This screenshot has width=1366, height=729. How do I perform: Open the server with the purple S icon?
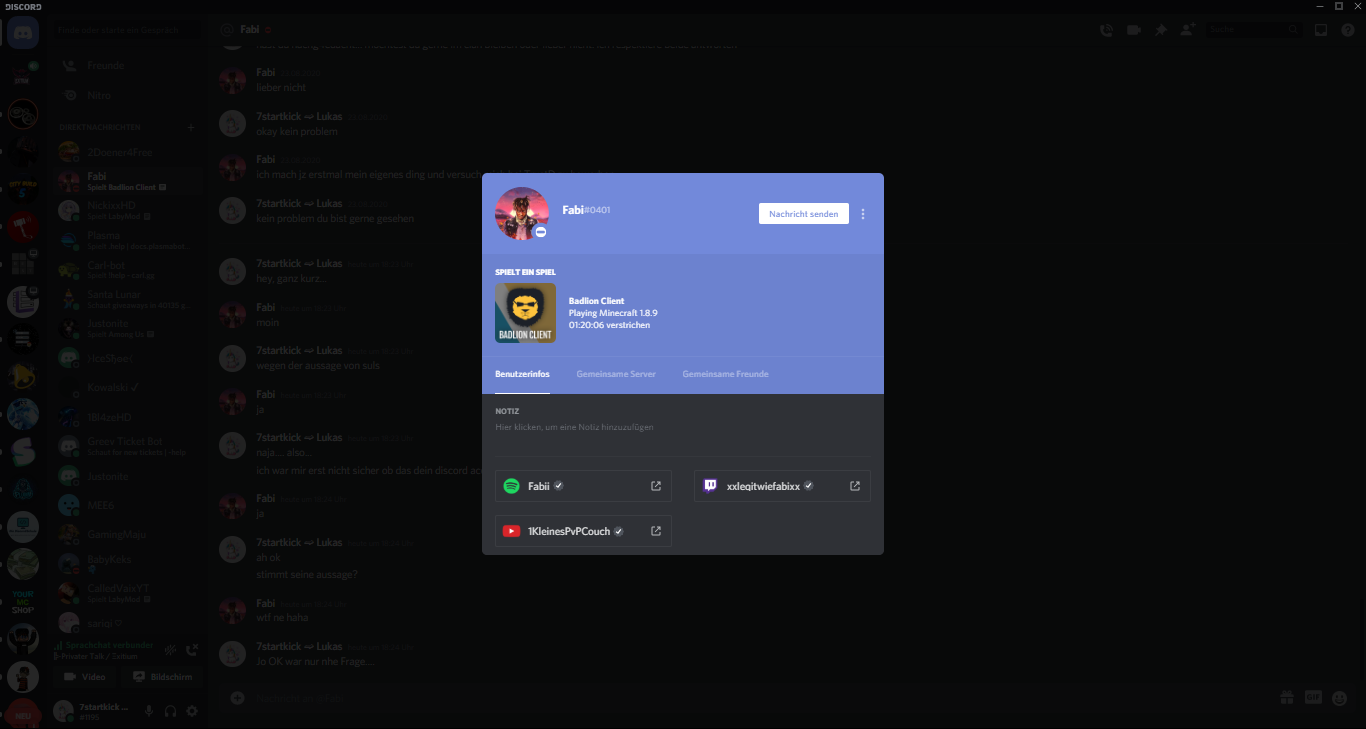click(x=23, y=450)
